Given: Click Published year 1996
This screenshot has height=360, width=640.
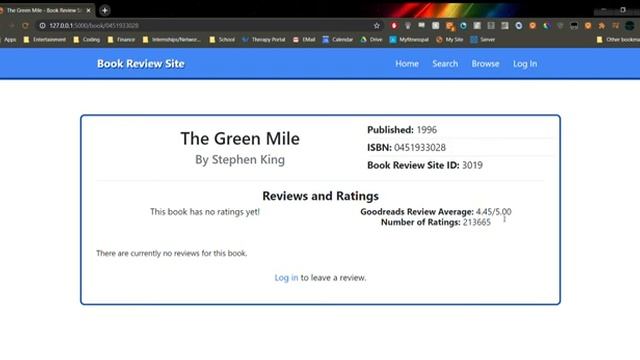Looking at the screenshot, I should click(427, 130).
